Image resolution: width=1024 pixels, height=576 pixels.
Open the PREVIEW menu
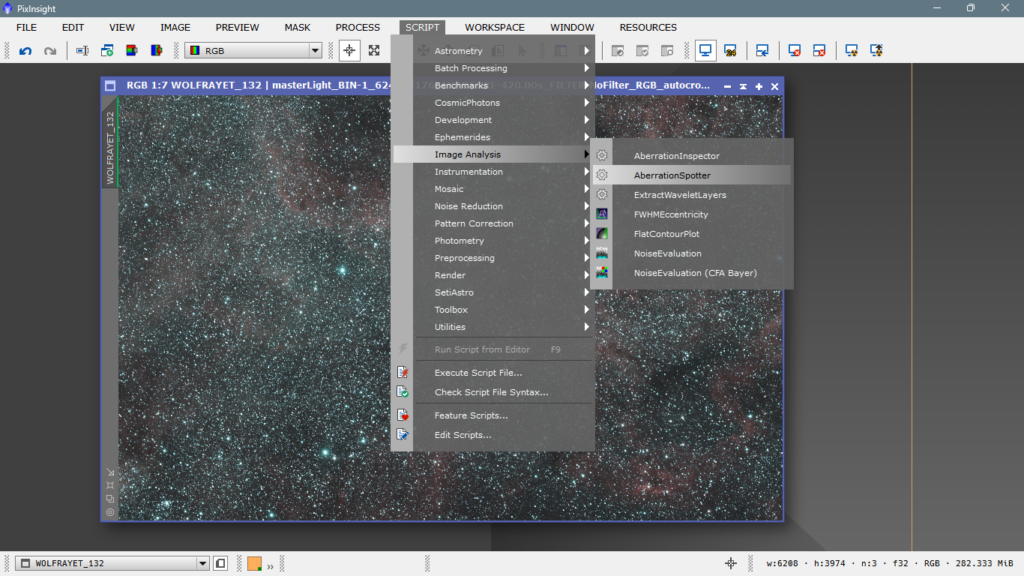(237, 27)
